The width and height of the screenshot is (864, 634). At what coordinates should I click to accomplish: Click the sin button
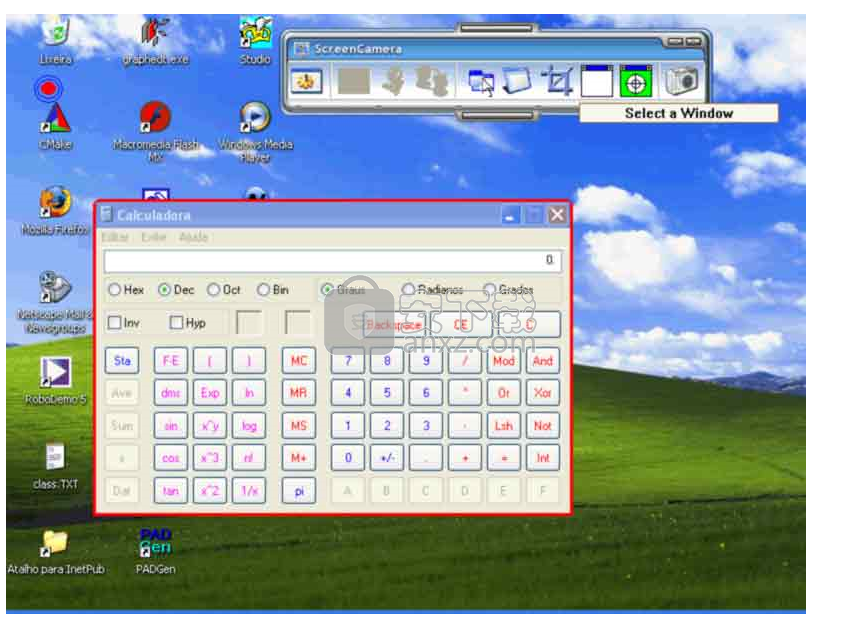point(170,425)
